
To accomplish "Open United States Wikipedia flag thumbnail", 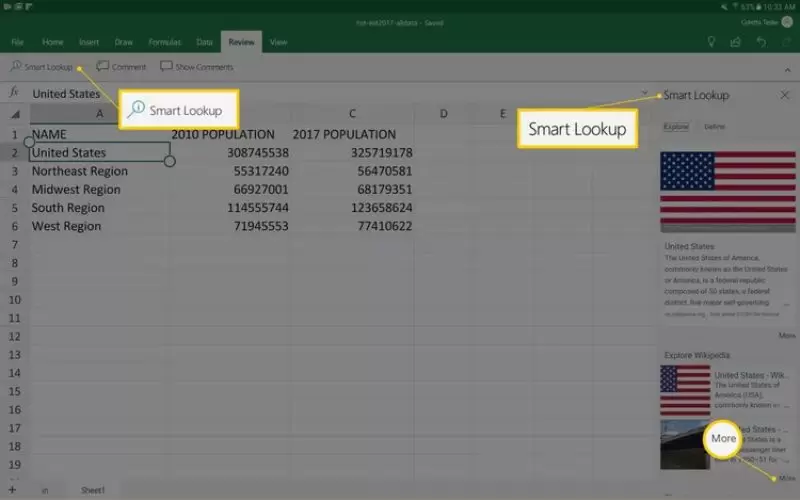I will (685, 391).
